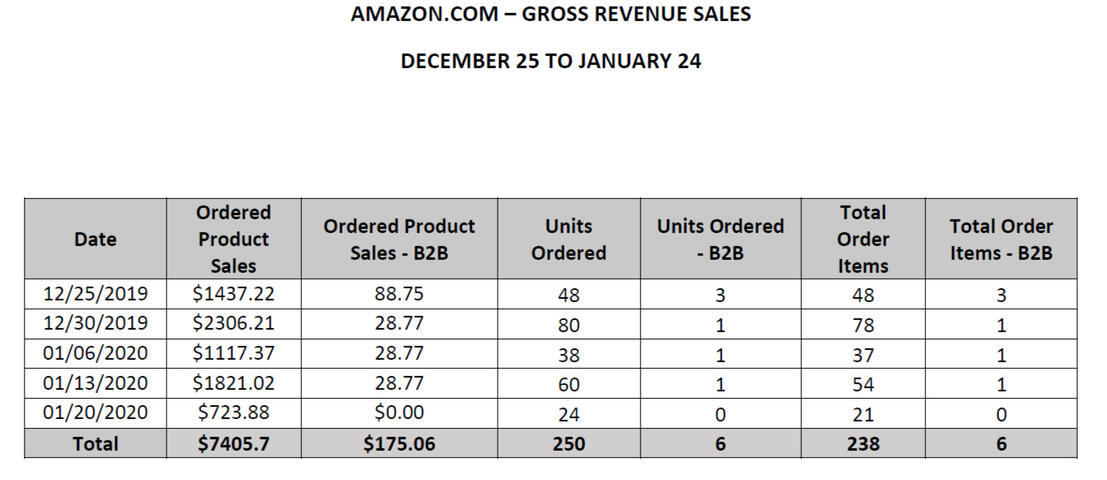Select the Units Ordered - B2B header

(720, 239)
